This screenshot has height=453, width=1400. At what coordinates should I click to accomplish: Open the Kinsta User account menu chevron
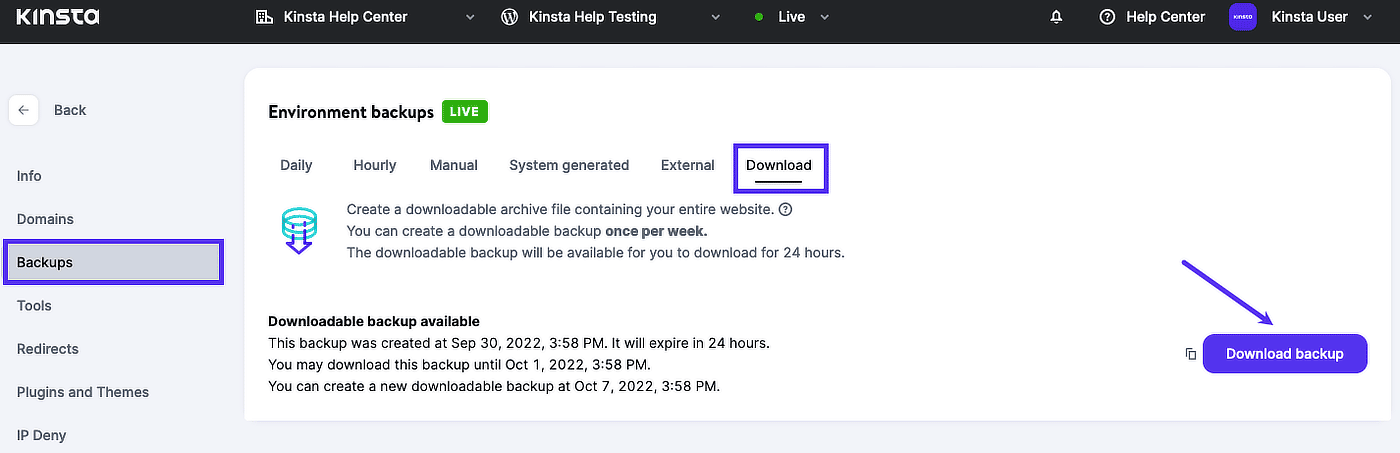(1368, 17)
